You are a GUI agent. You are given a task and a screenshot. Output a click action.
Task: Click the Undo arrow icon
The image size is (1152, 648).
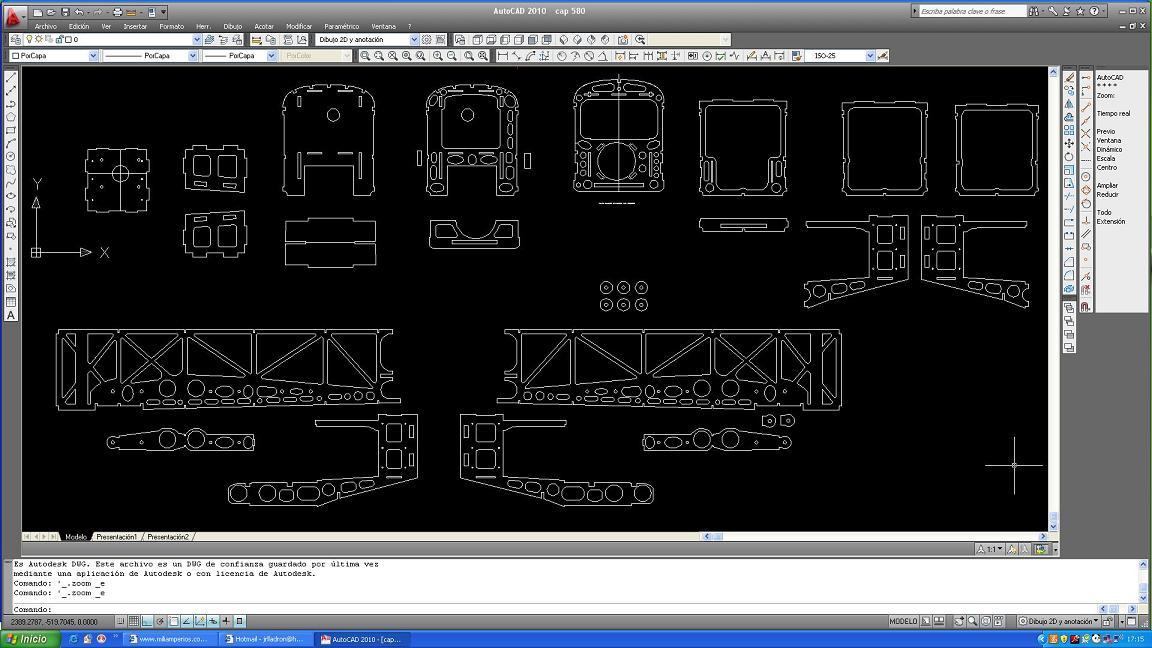79,12
